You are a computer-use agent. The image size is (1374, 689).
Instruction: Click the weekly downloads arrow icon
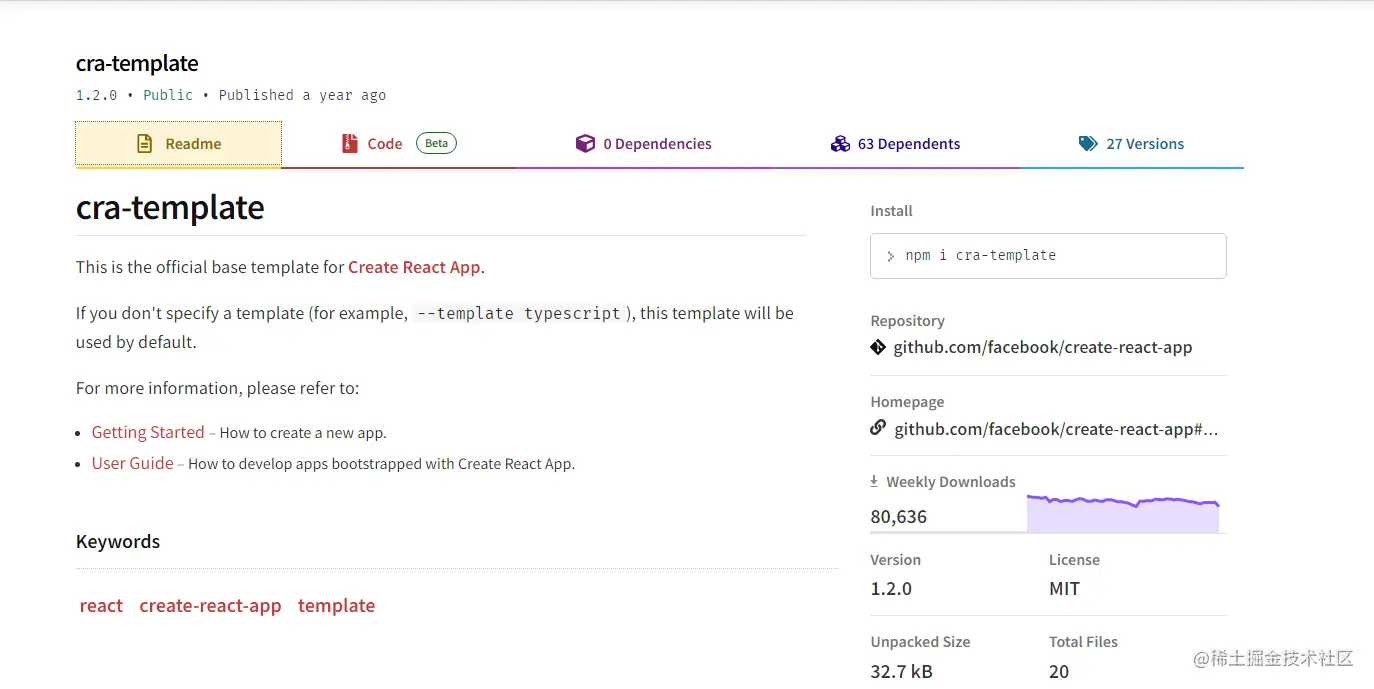click(x=875, y=481)
